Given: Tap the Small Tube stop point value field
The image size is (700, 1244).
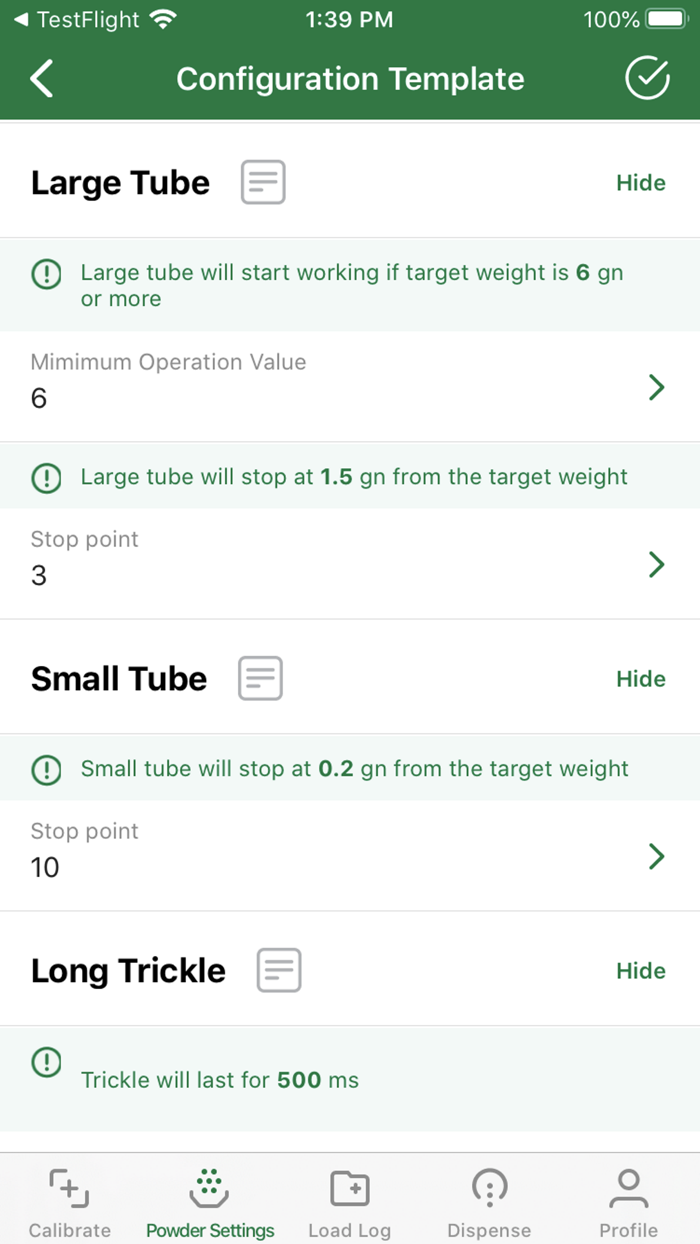Looking at the screenshot, I should [44, 868].
